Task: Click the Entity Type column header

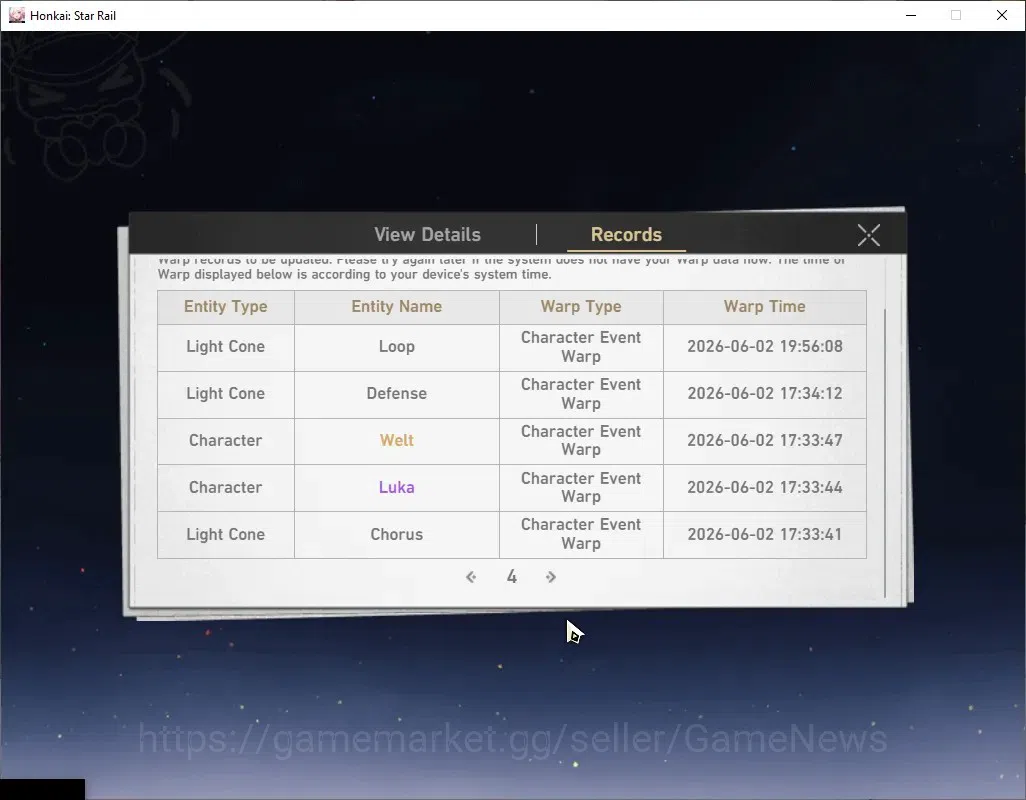Action: pyautogui.click(x=226, y=307)
